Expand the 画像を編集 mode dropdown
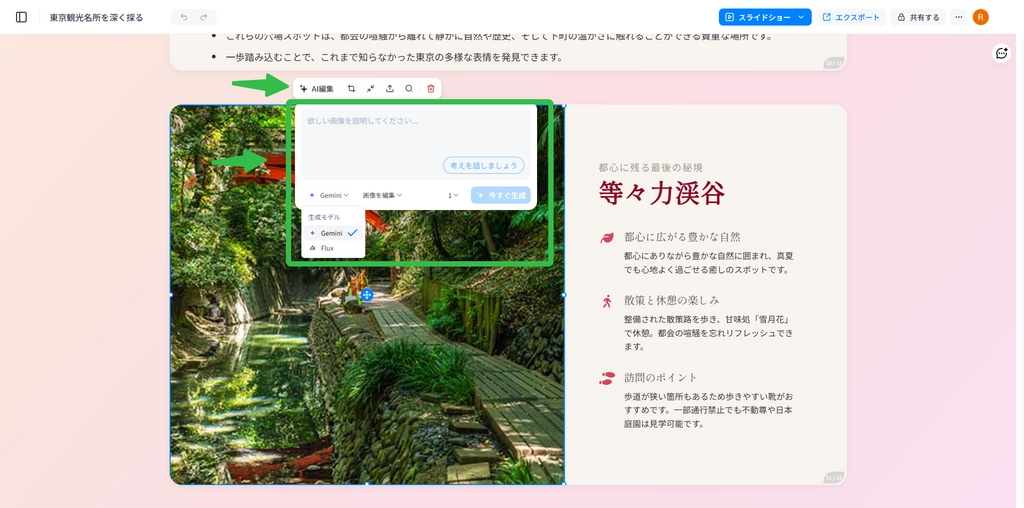Viewport: 1024px width, 508px height. point(382,195)
